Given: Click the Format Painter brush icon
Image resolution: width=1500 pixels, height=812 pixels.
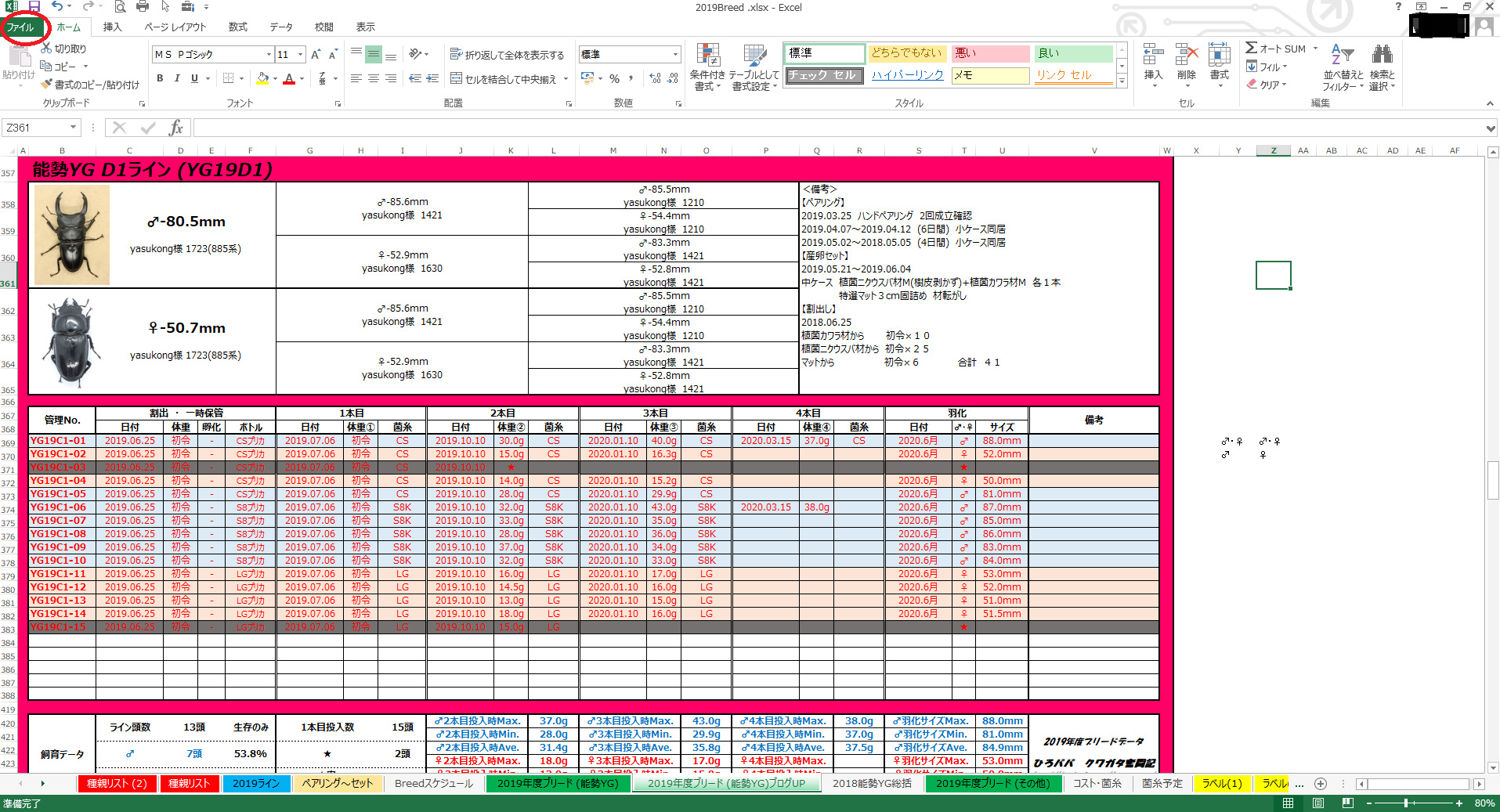Looking at the screenshot, I should pos(48,85).
